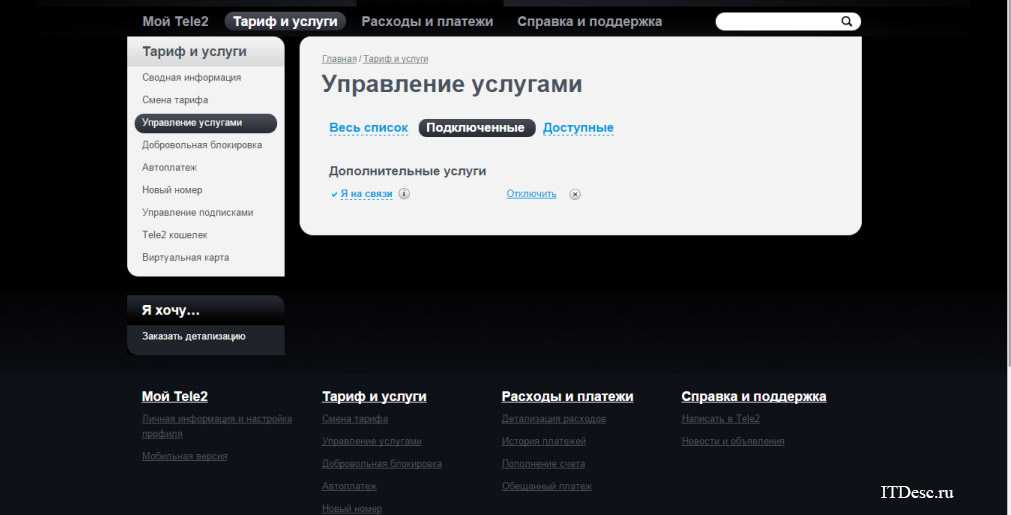Click the search magnifier icon
This screenshot has height=515, width=1011.
pyautogui.click(x=847, y=21)
